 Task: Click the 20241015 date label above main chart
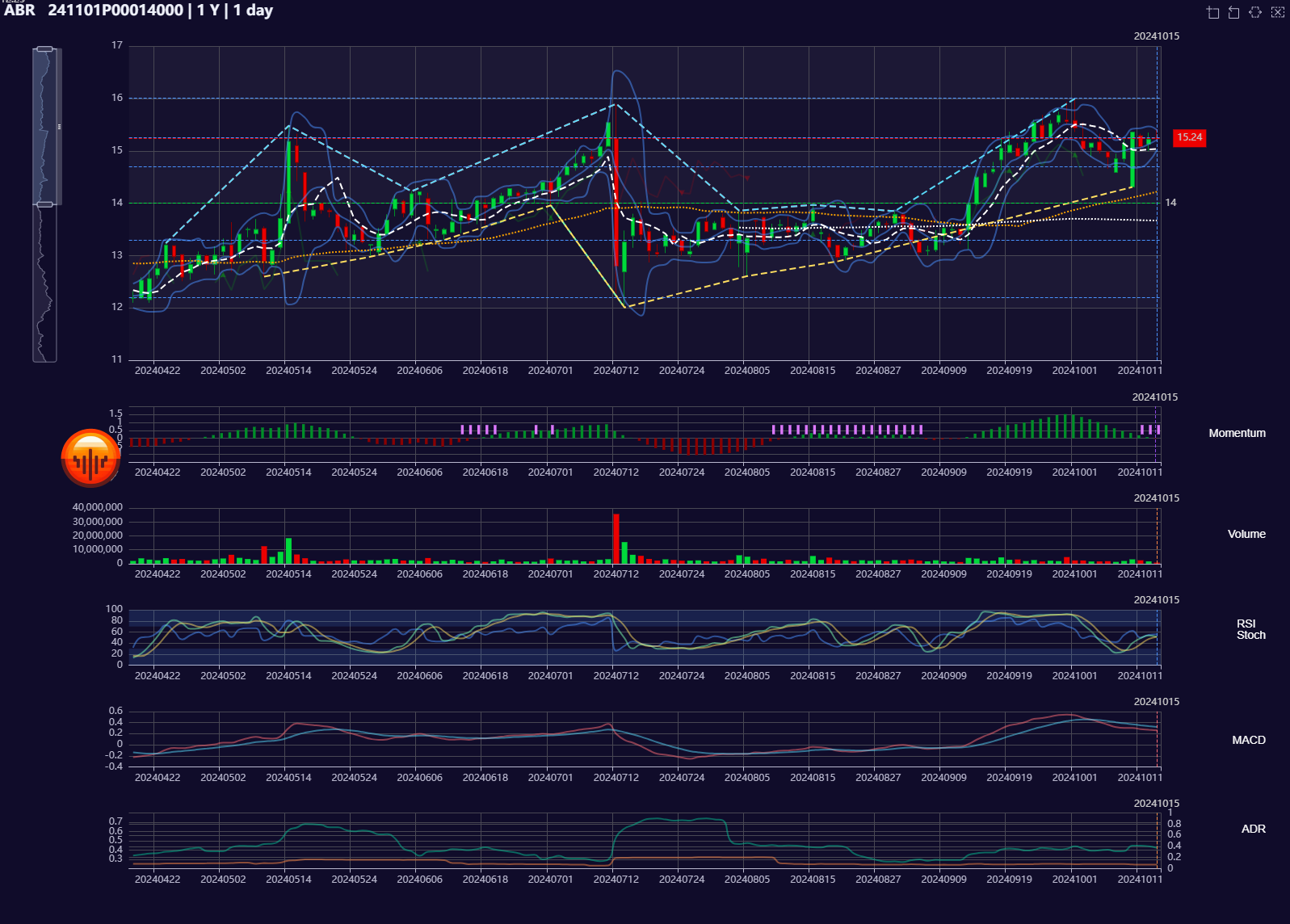tap(1156, 36)
